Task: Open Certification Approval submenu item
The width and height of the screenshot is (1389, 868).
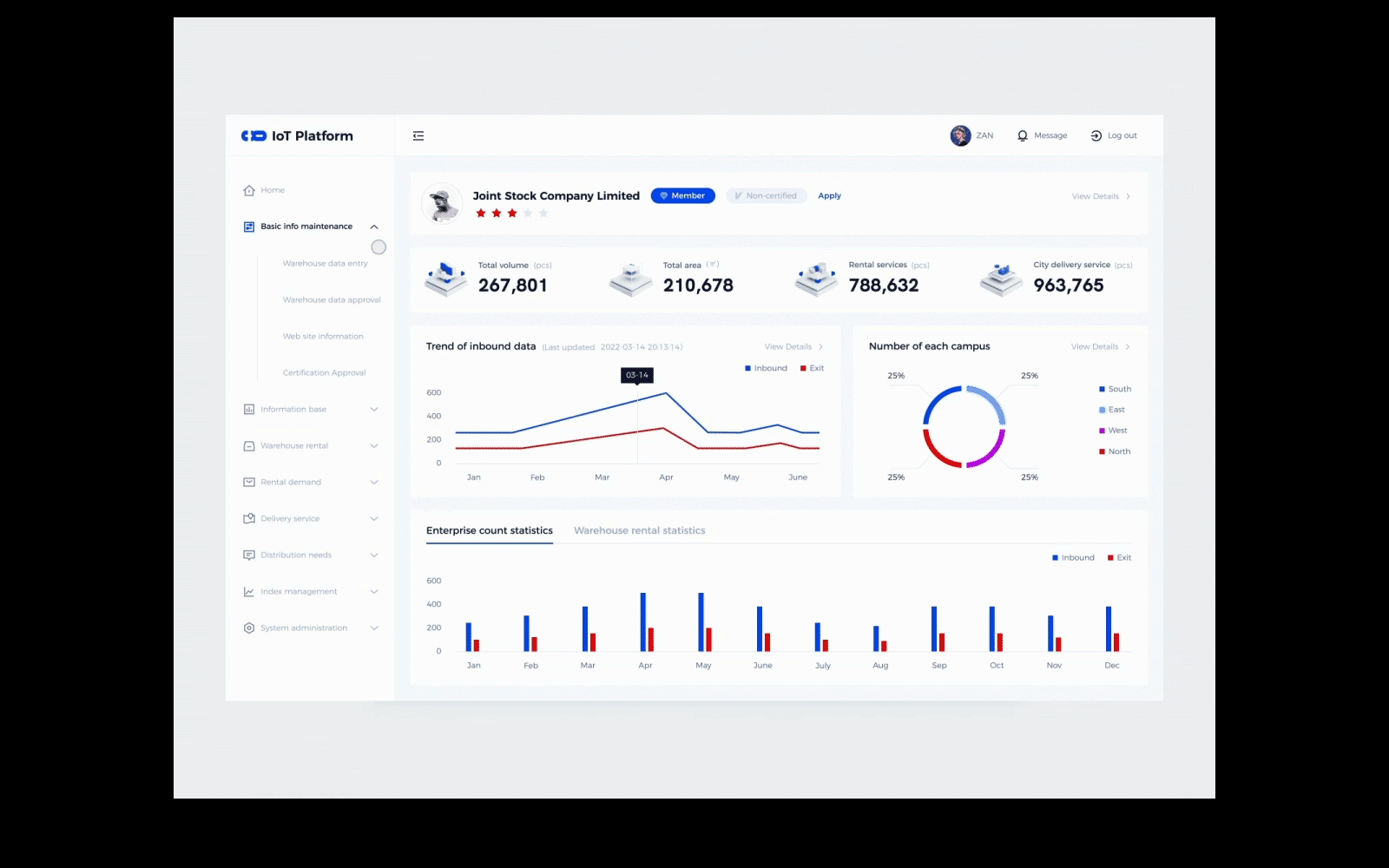Action: tap(324, 372)
